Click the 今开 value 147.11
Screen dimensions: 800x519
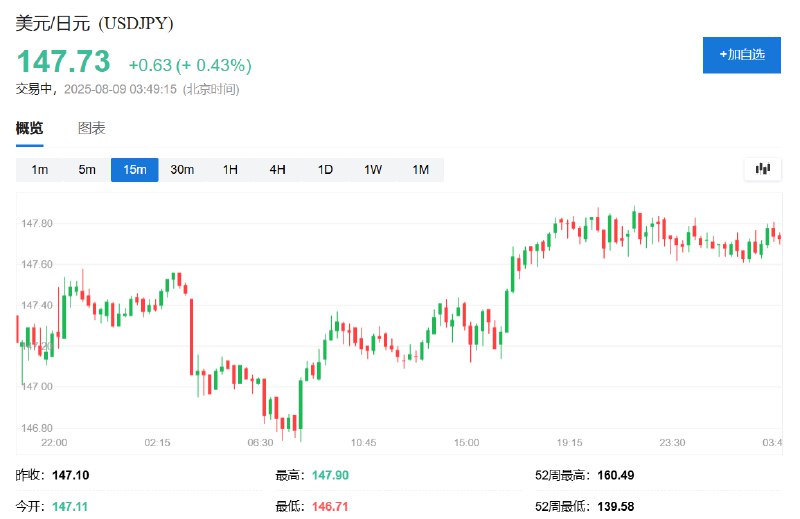70,507
